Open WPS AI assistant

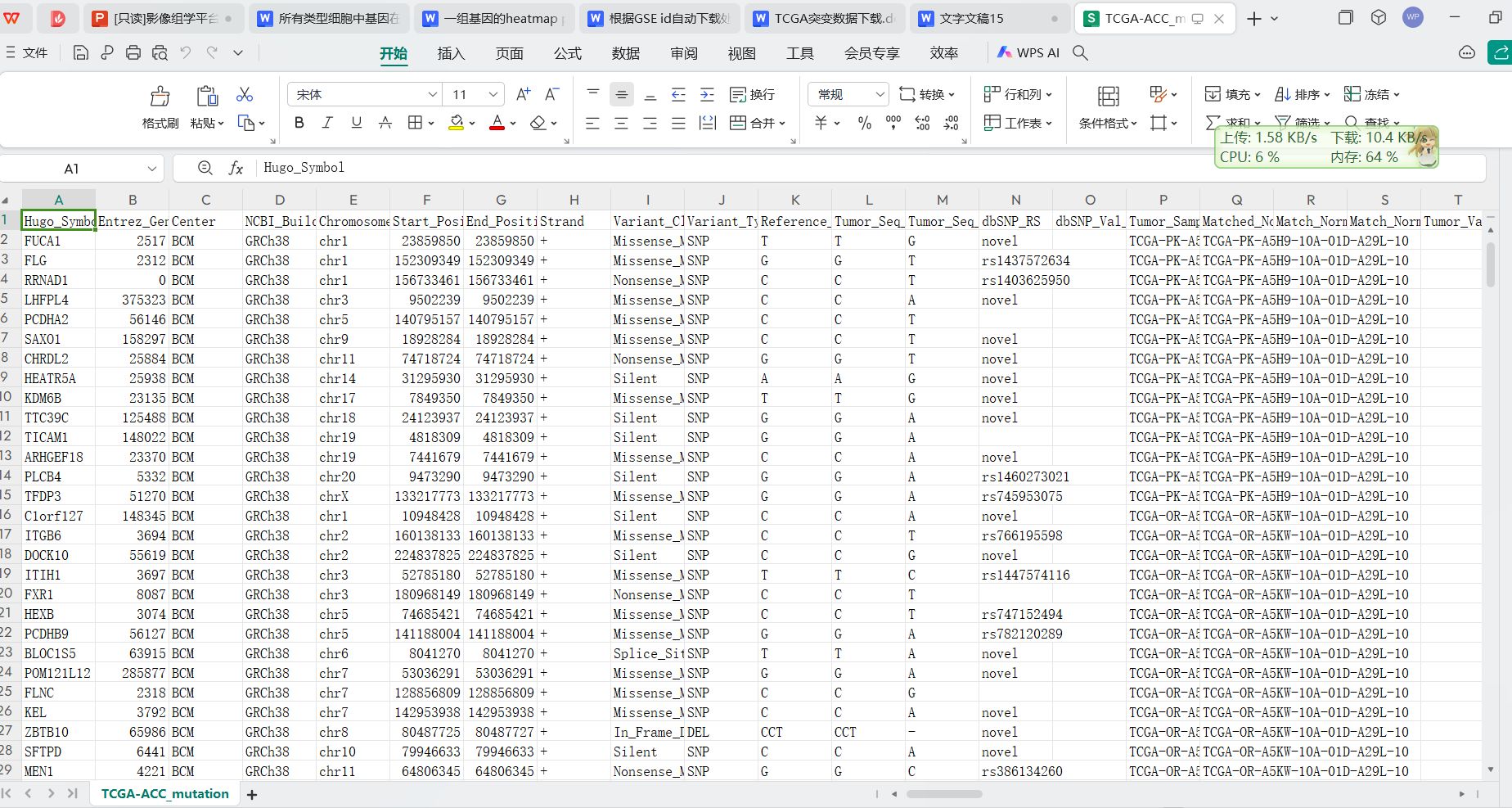pos(1028,52)
